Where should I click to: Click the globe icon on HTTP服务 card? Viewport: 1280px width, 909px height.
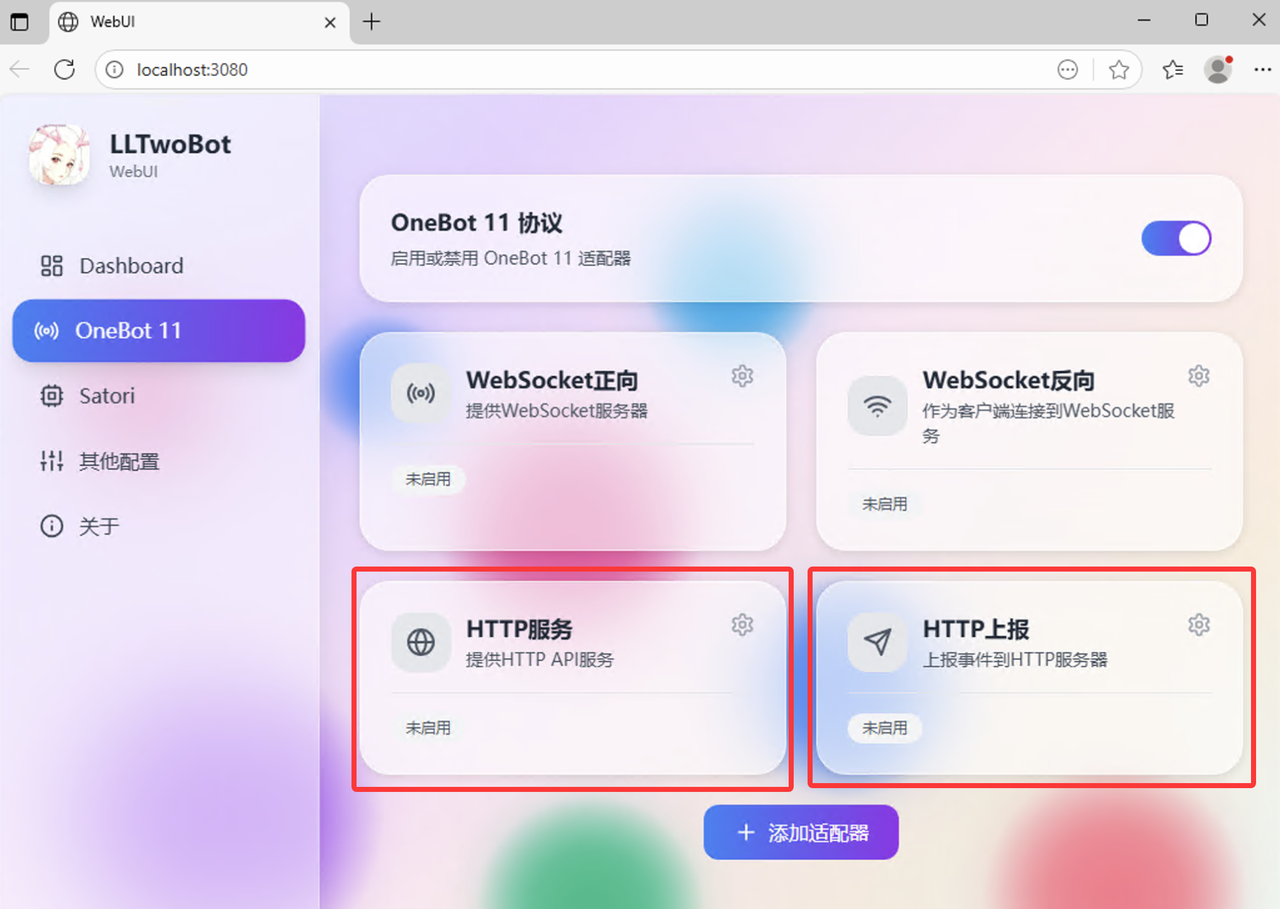[421, 643]
